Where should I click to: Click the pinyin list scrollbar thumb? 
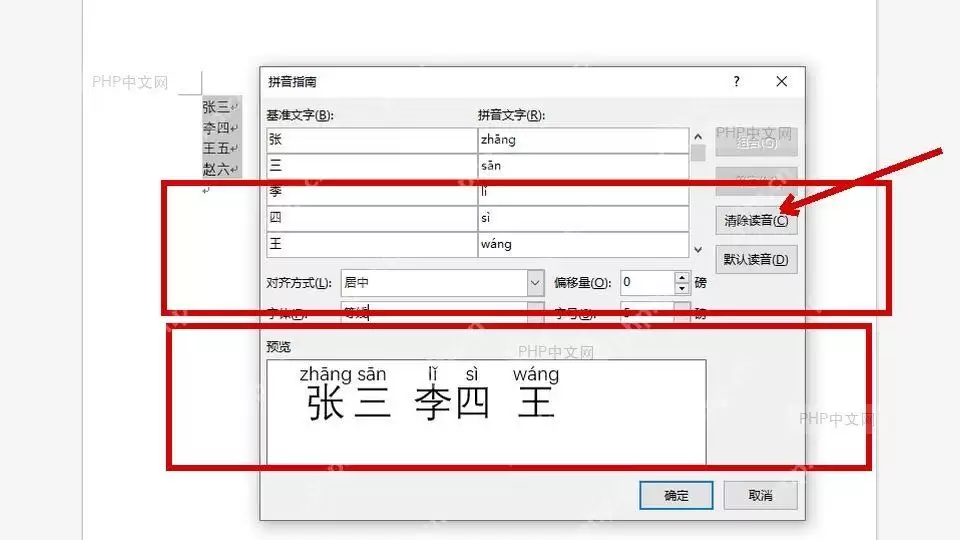698,152
